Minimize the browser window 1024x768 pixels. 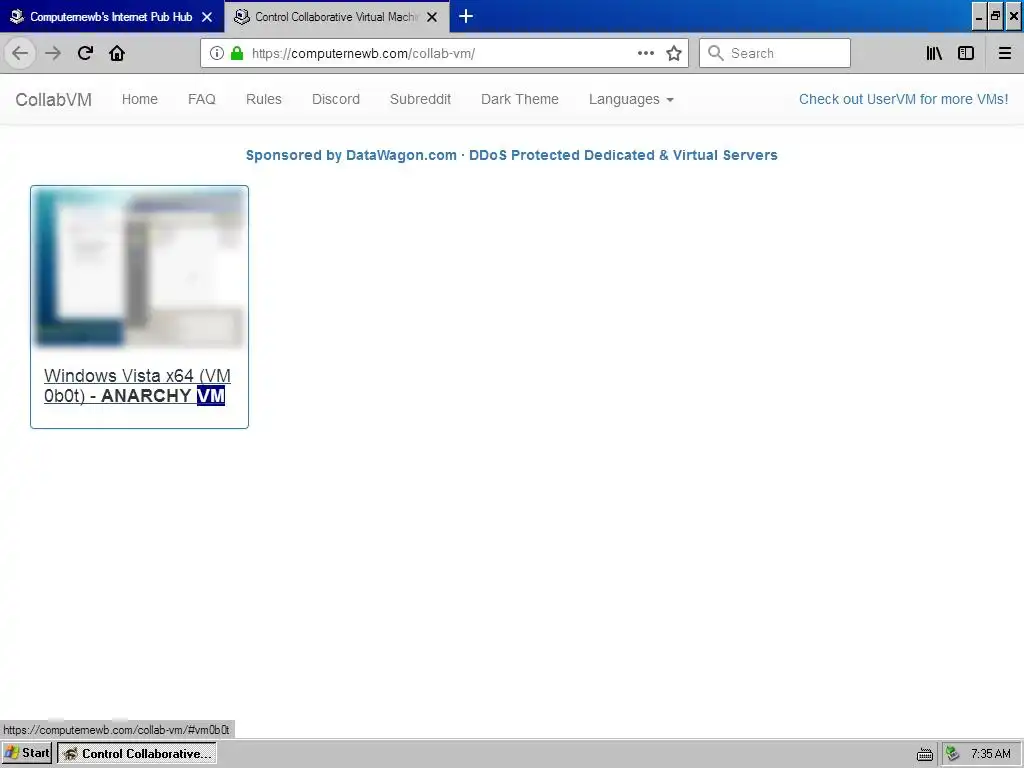979,16
